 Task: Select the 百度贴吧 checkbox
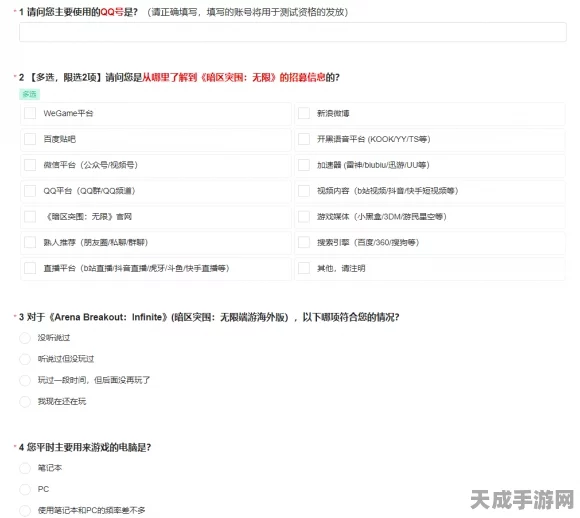click(x=30, y=139)
